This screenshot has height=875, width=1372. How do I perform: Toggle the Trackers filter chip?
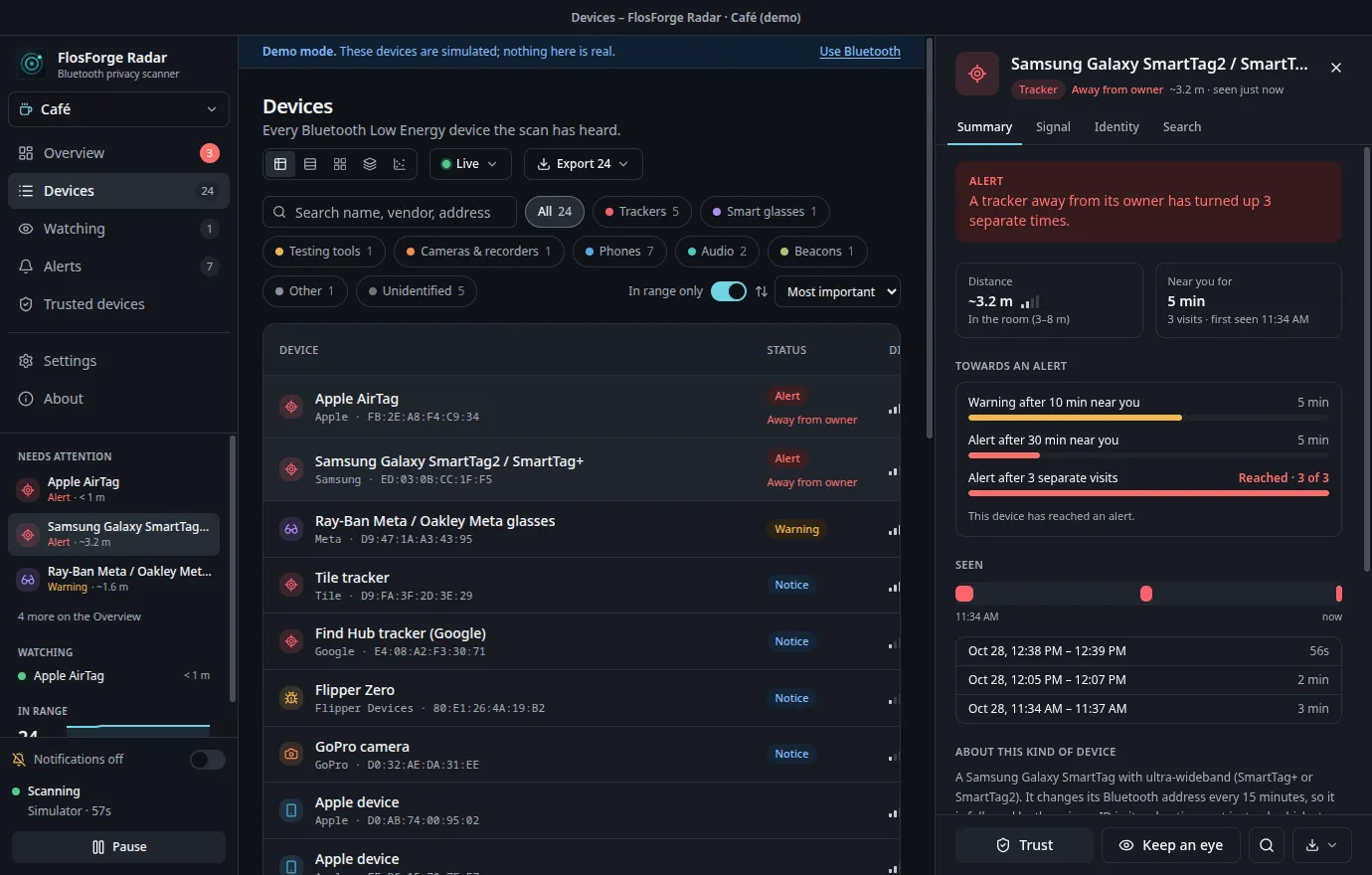(x=642, y=212)
